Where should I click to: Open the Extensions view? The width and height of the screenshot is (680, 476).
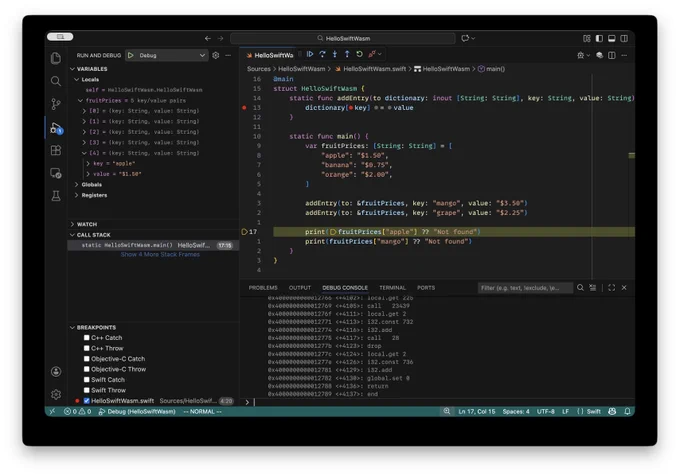point(56,150)
